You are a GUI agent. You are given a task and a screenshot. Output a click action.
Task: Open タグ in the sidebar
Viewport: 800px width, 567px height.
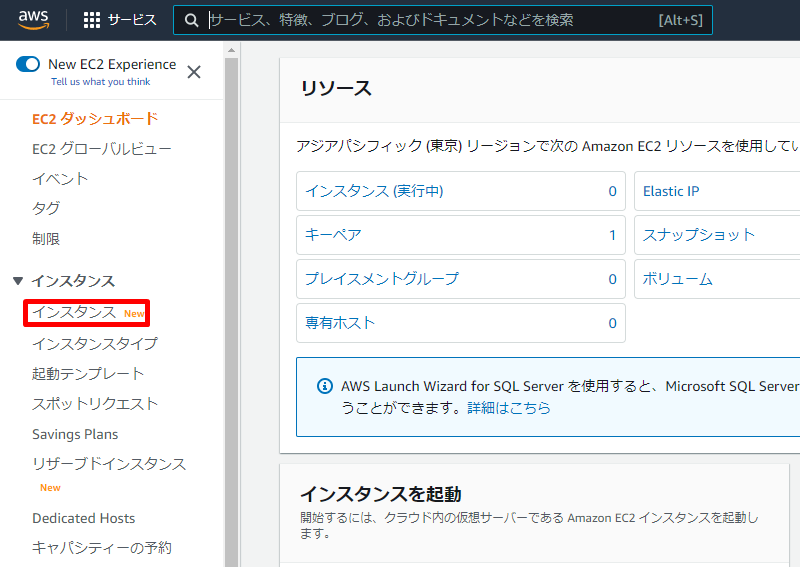[45, 208]
